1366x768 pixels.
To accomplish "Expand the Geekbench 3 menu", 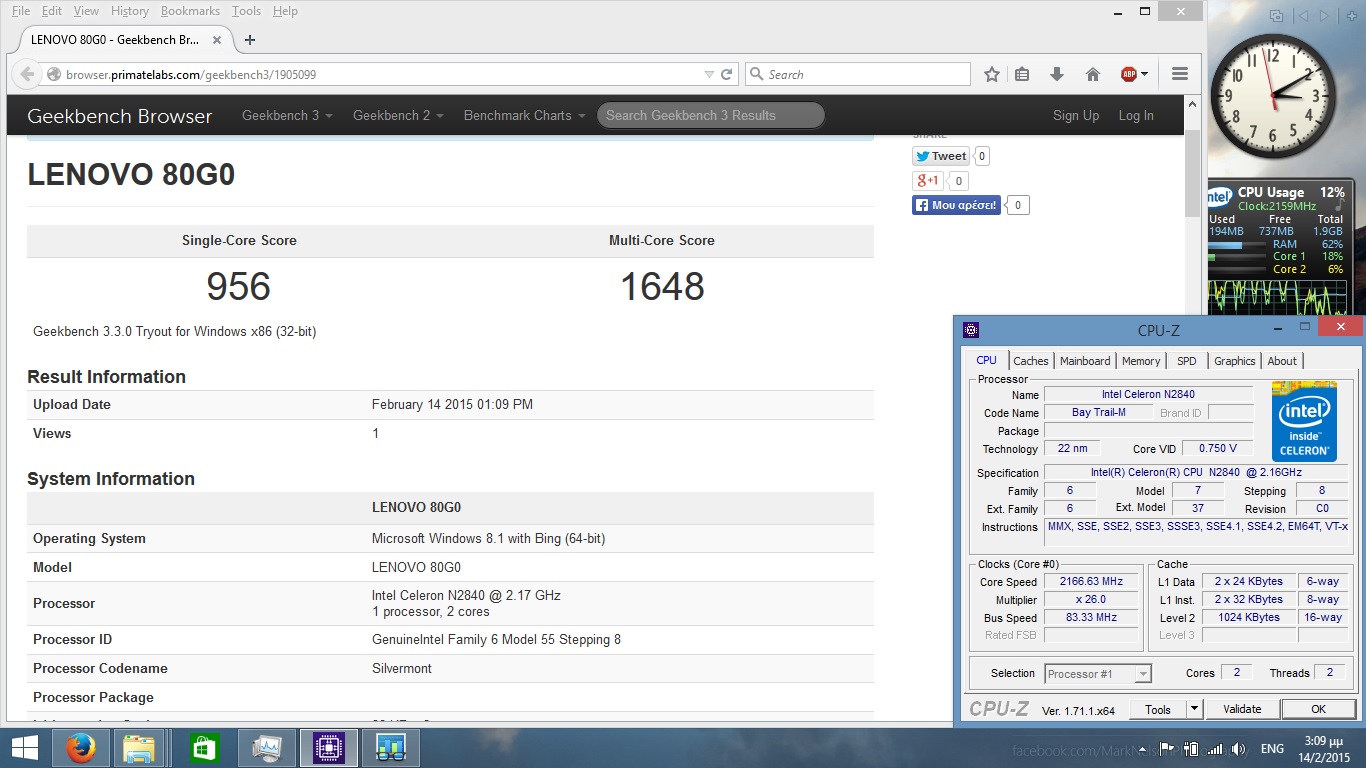I will tap(287, 115).
